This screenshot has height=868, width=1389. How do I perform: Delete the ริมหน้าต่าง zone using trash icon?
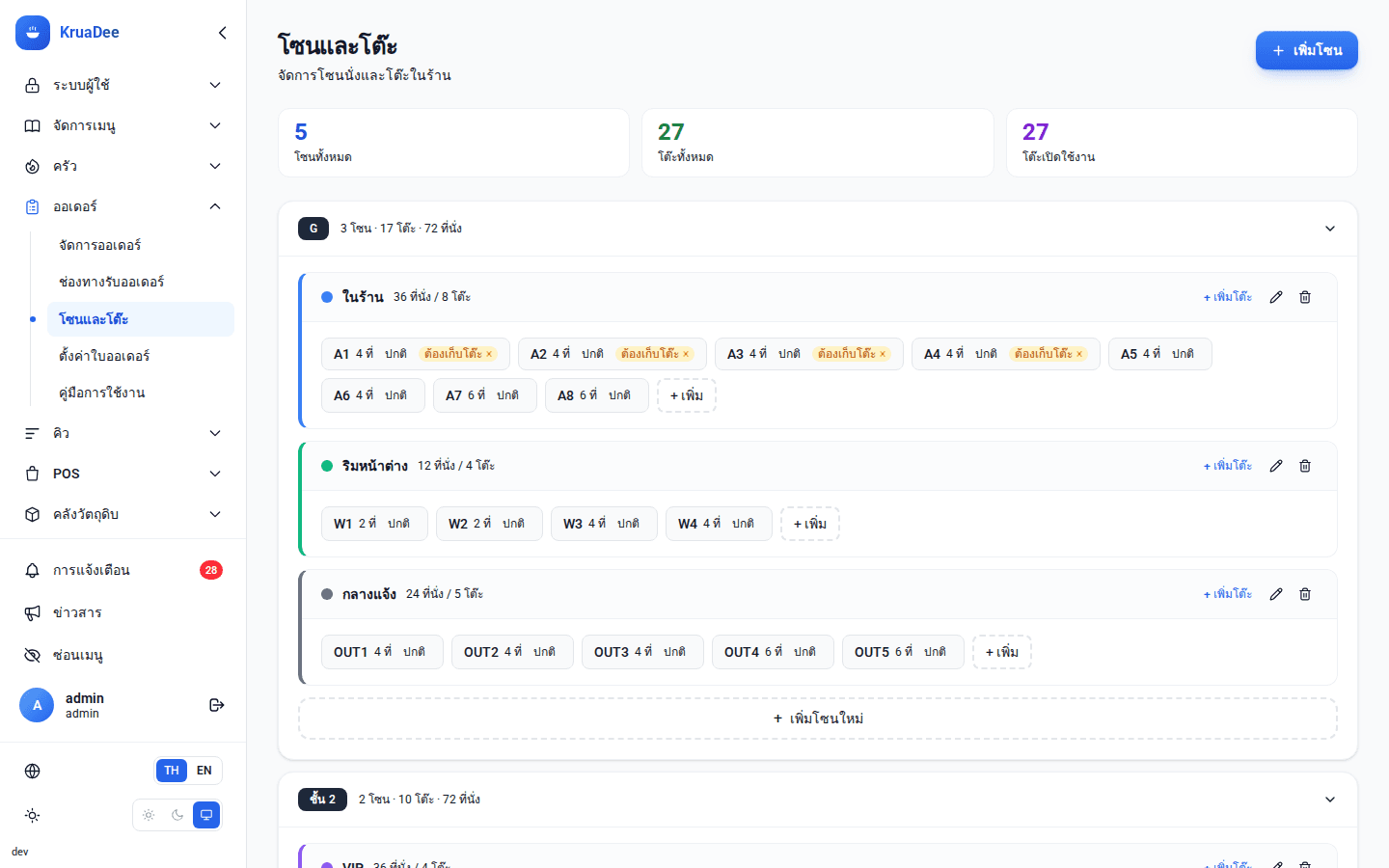1305,466
